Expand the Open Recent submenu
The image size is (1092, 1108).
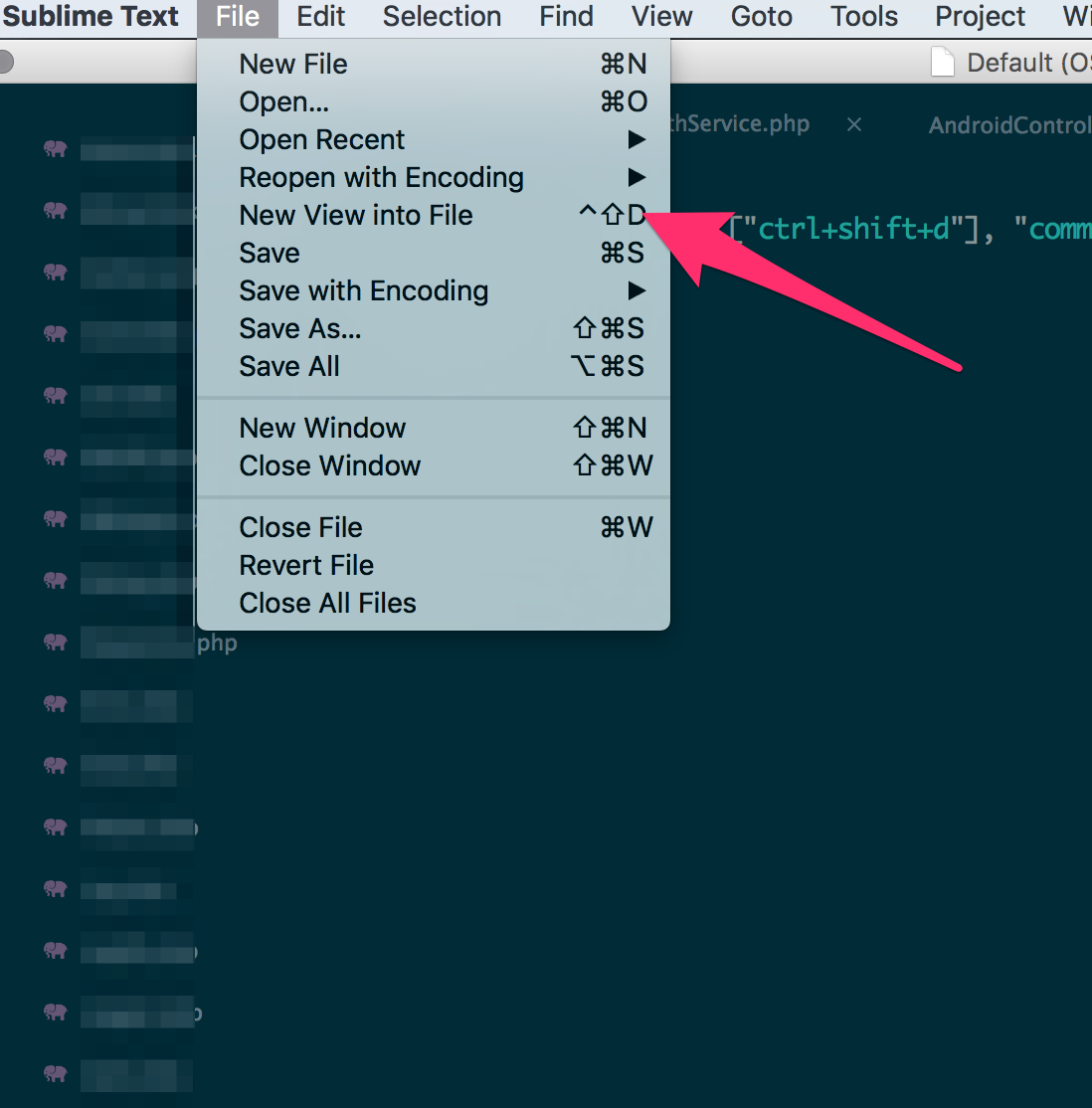pos(434,140)
